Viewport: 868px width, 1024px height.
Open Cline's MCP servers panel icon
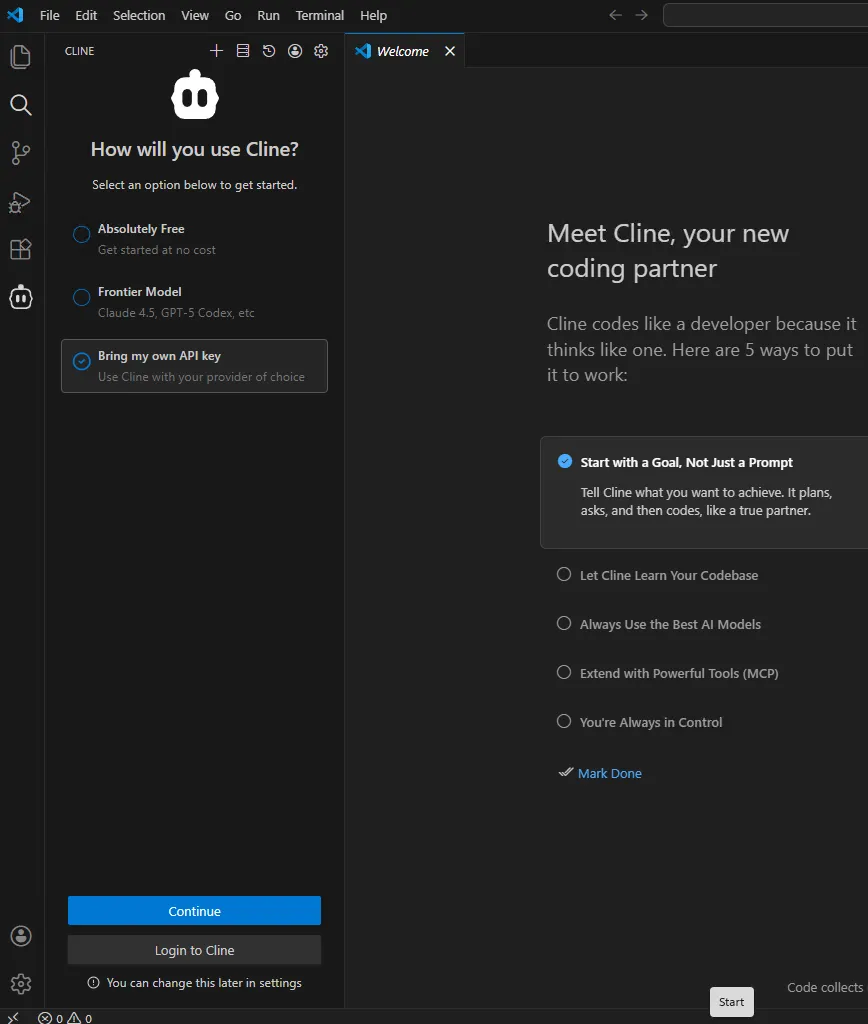[242, 50]
